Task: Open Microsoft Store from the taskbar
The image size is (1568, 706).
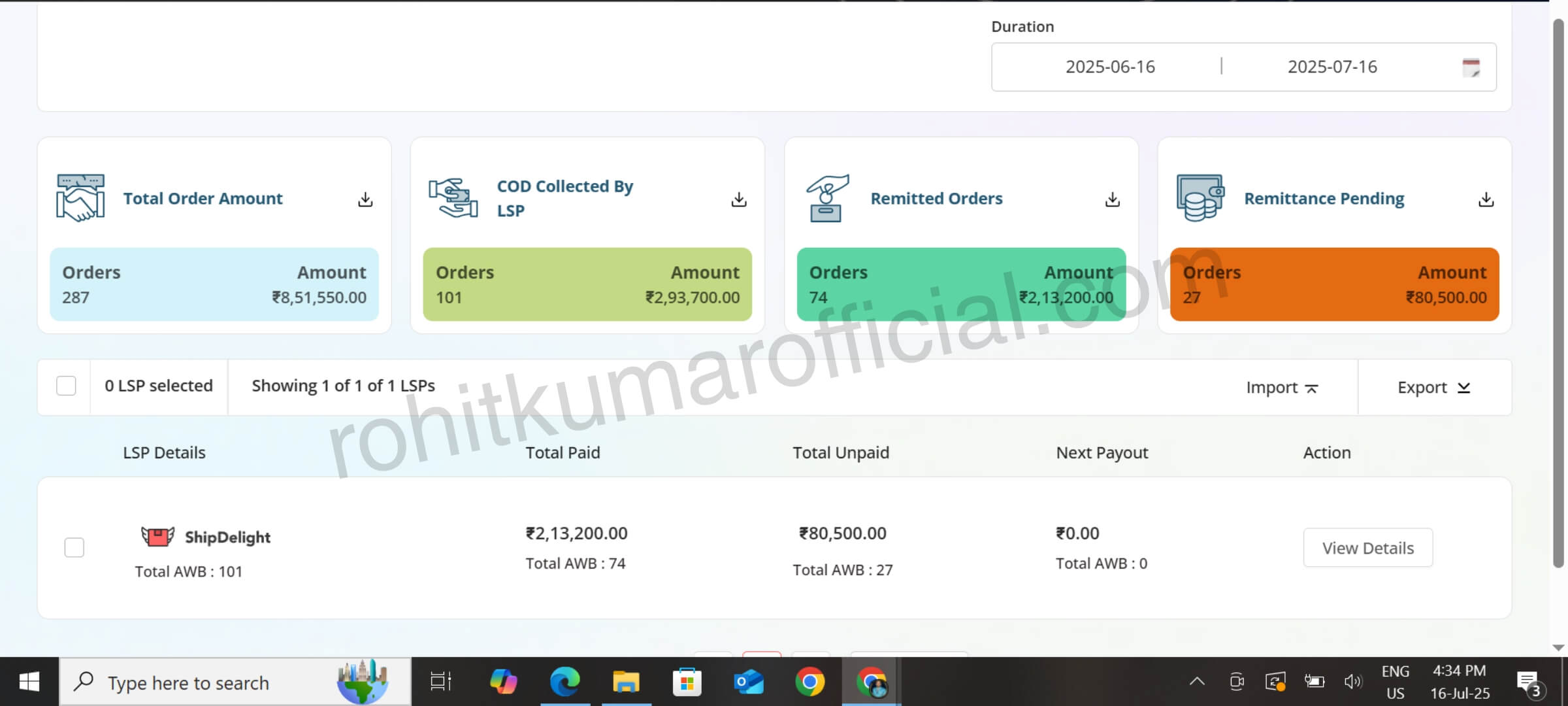Action: pyautogui.click(x=687, y=682)
